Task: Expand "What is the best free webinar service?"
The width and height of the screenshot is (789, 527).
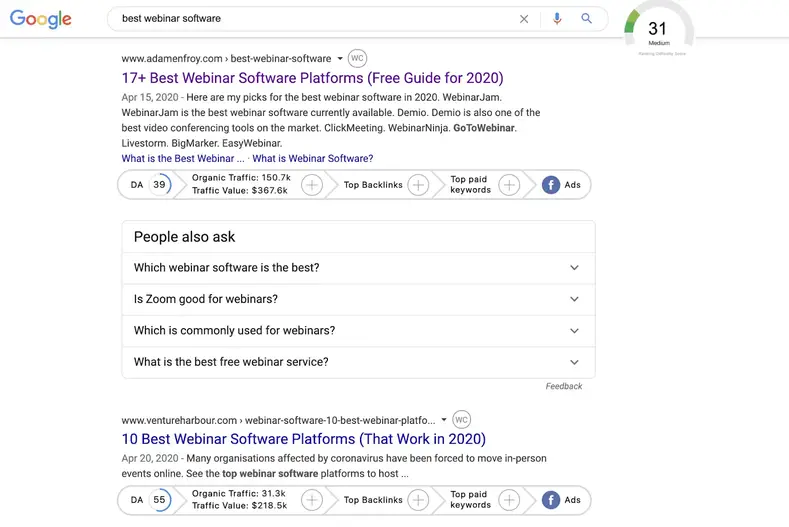Action: tap(574, 362)
